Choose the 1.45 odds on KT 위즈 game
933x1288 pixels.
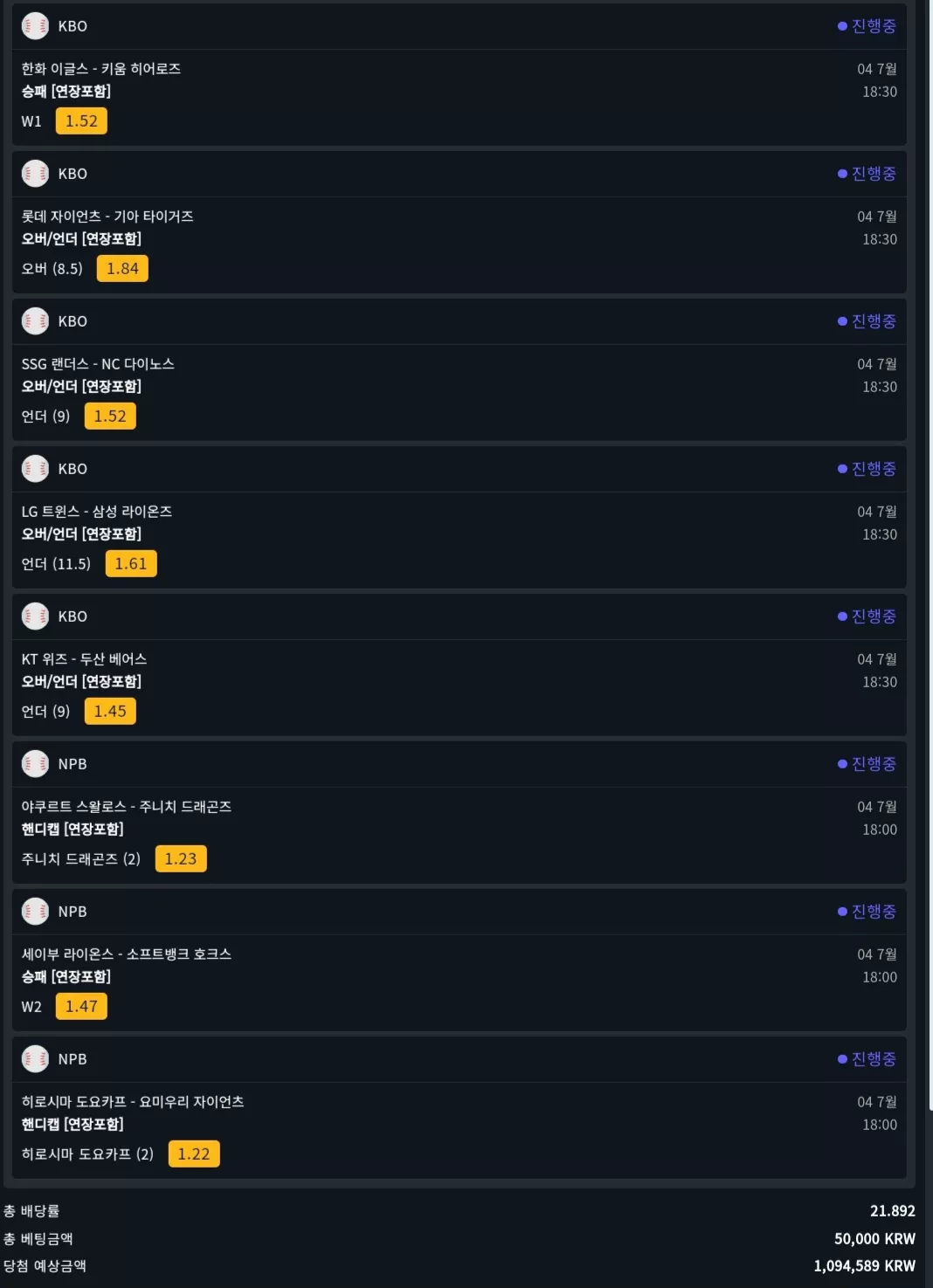tap(110, 712)
